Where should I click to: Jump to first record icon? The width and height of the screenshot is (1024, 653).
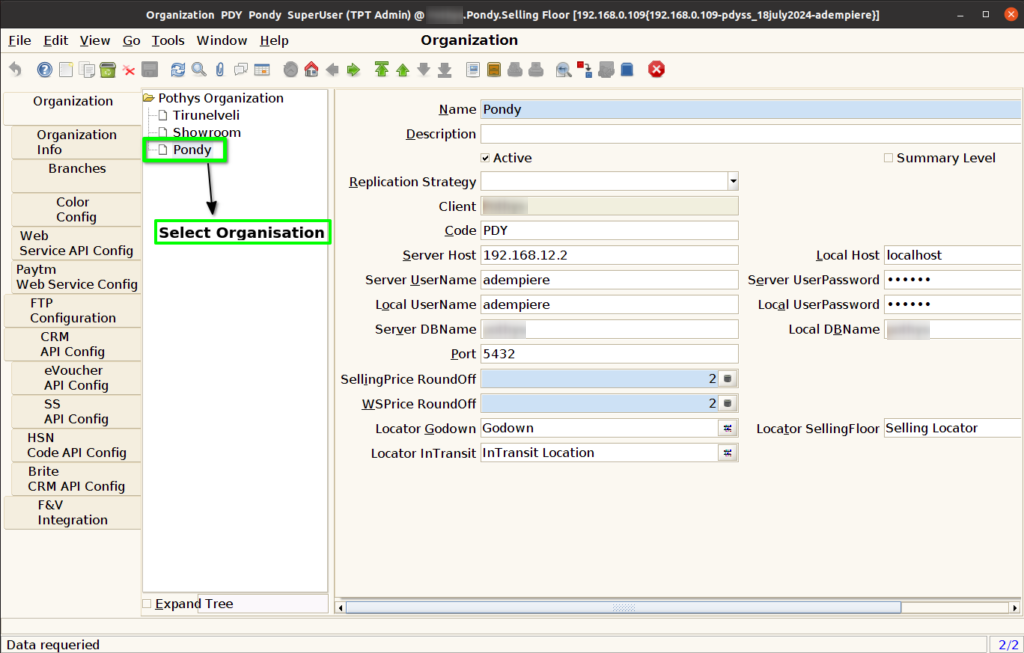click(381, 69)
